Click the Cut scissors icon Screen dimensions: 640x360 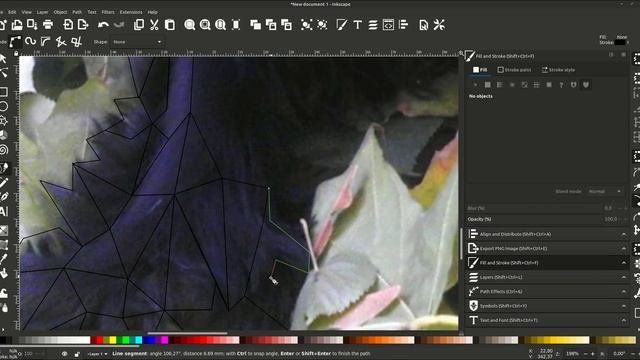tap(154, 24)
